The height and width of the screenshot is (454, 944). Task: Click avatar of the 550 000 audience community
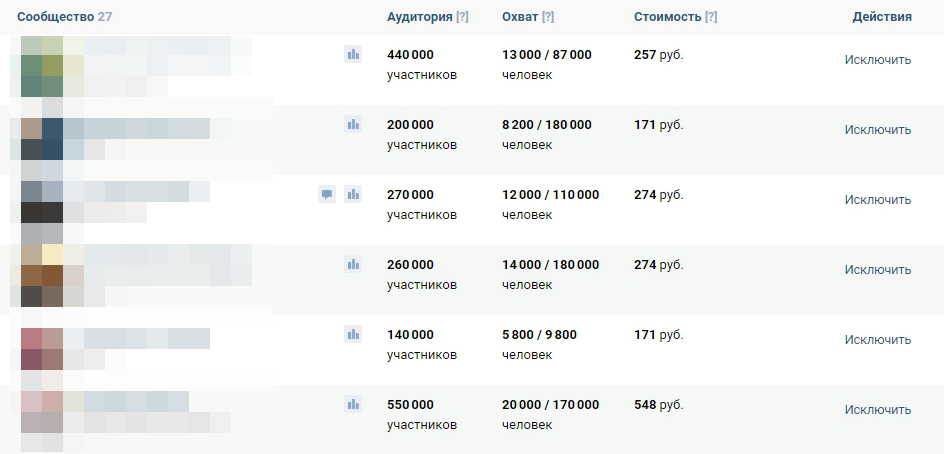pos(42,416)
